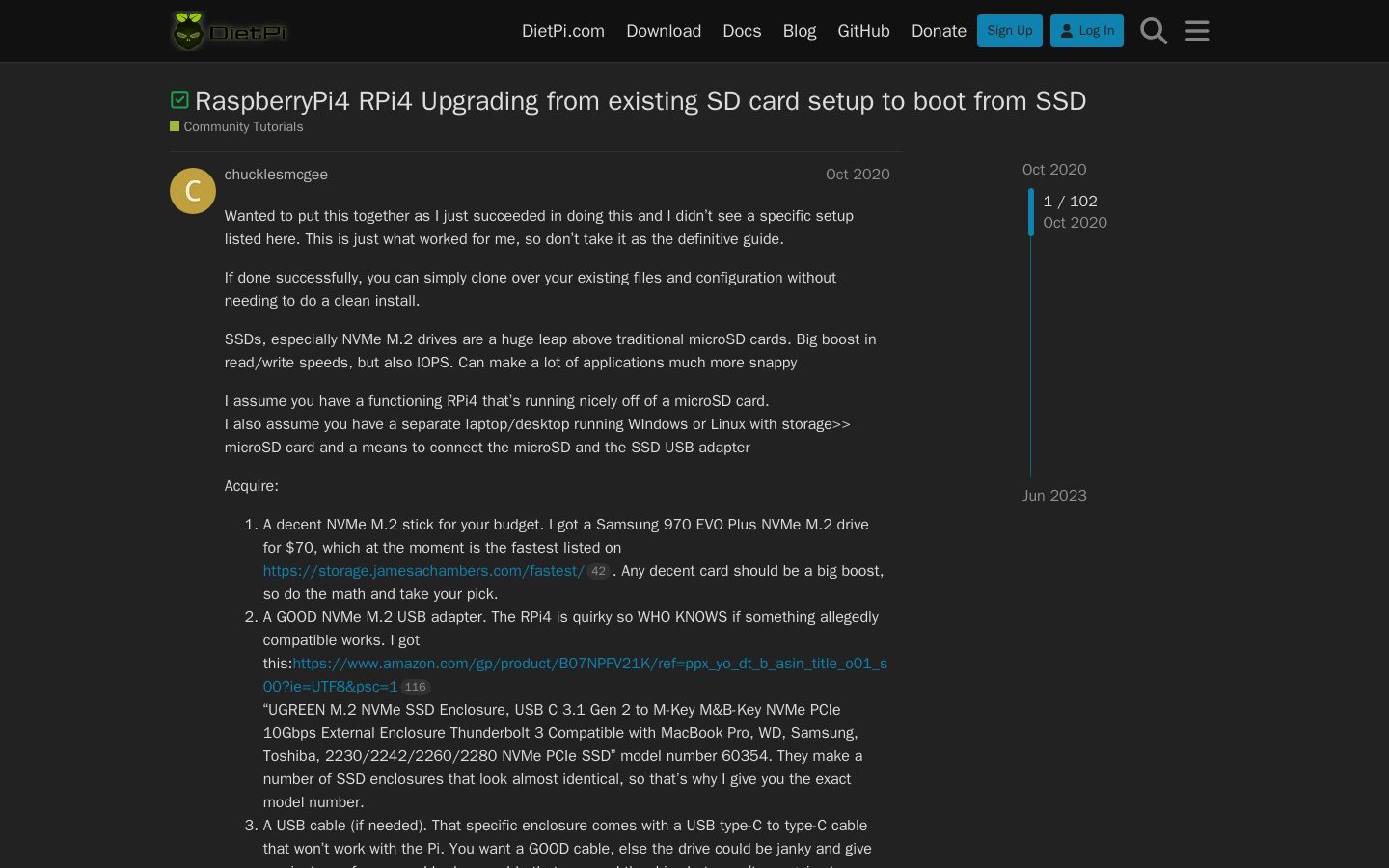
Task: Click the Log In button
Action: coord(1087,31)
